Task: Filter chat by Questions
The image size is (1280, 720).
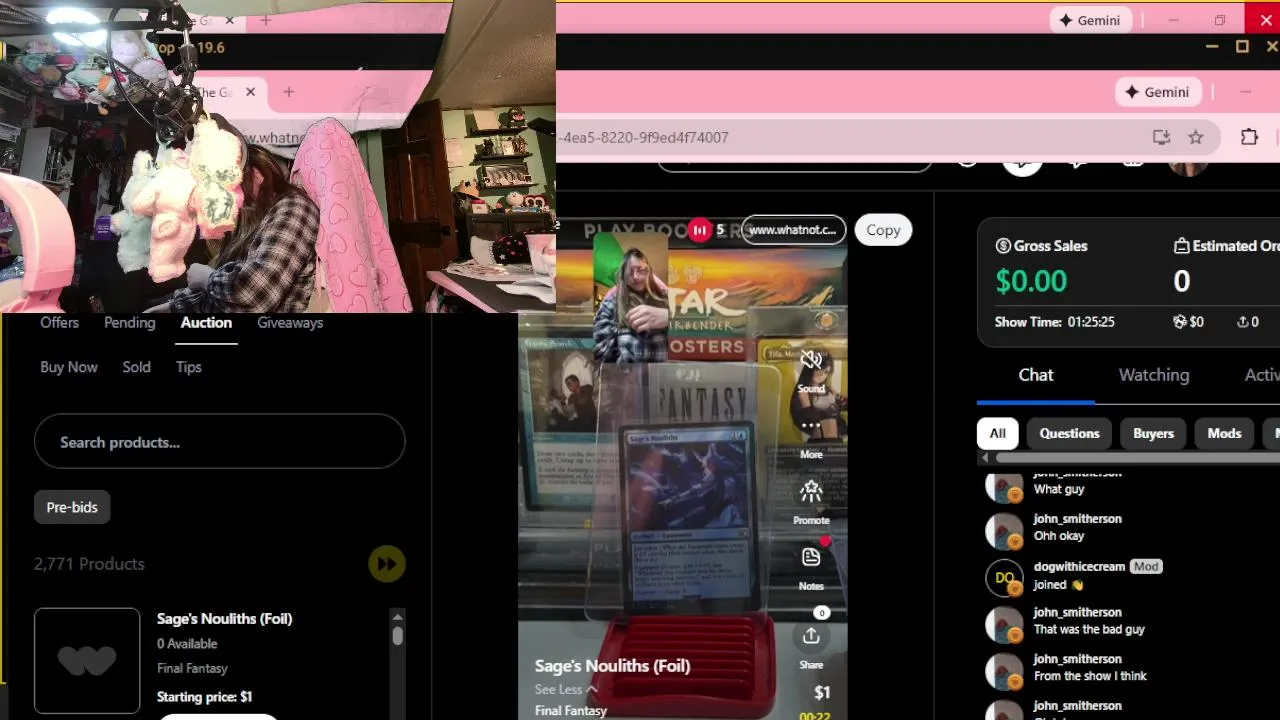Action: 1069,433
